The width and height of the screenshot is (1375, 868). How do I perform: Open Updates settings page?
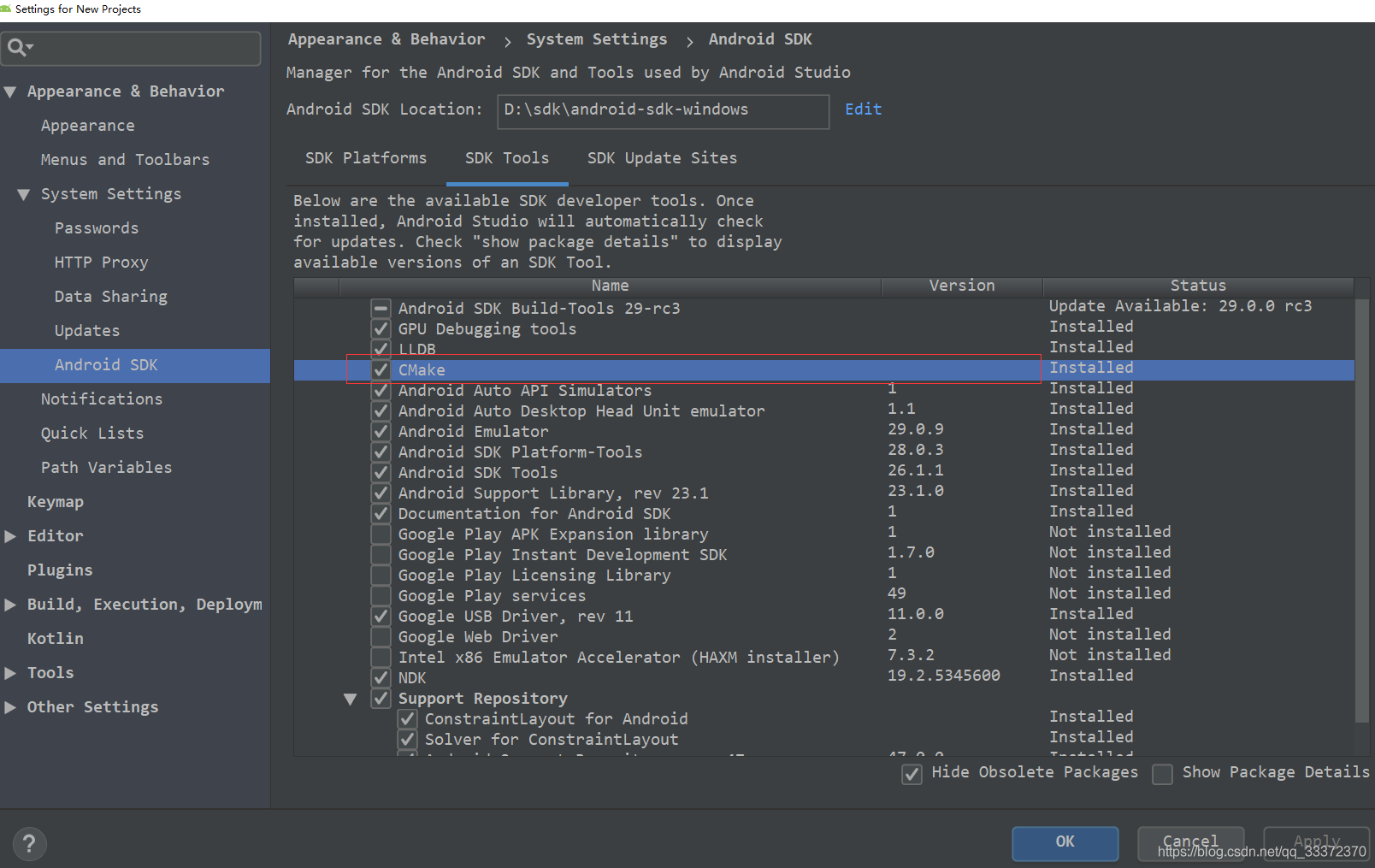tap(87, 331)
